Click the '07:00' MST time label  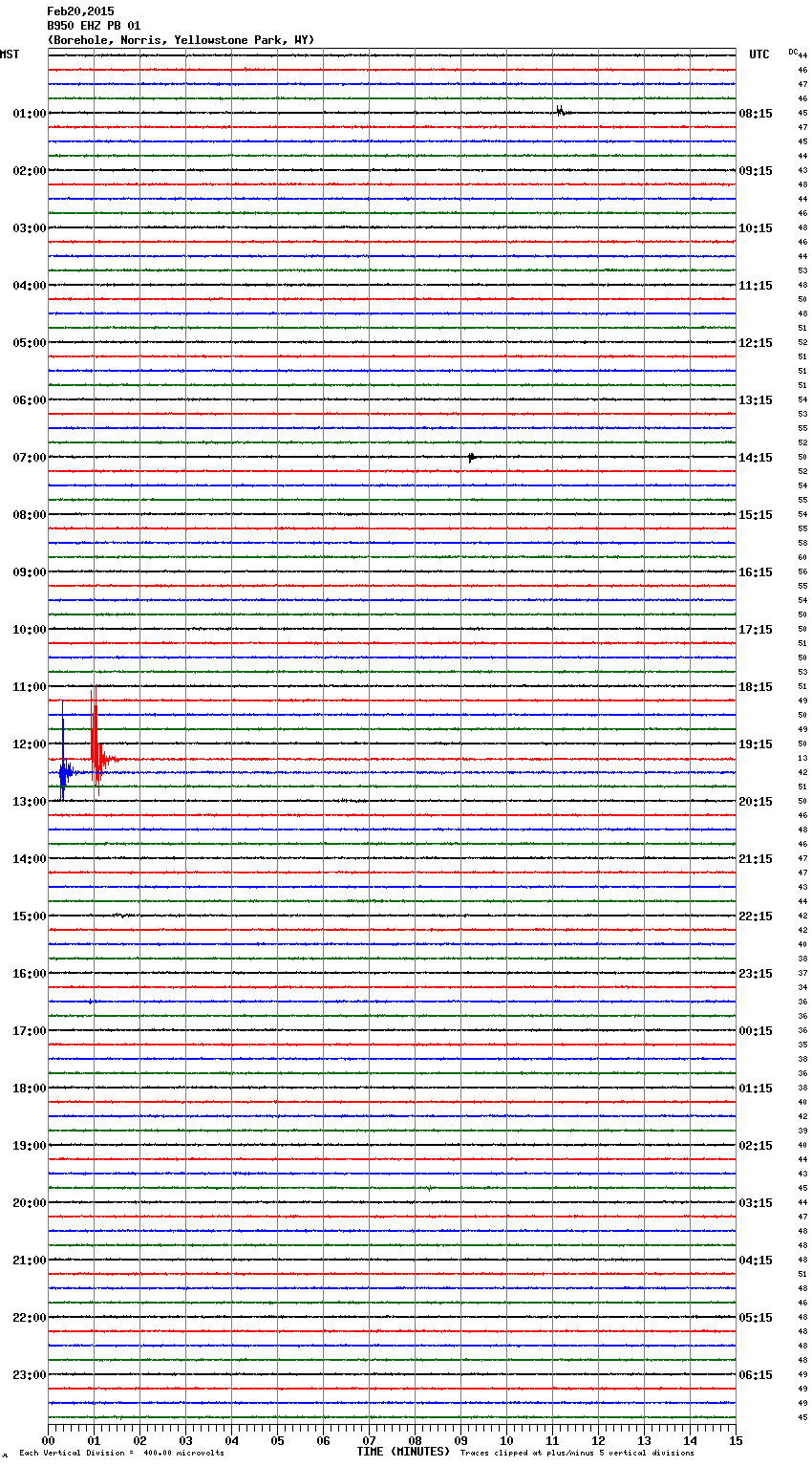pyautogui.click(x=30, y=458)
